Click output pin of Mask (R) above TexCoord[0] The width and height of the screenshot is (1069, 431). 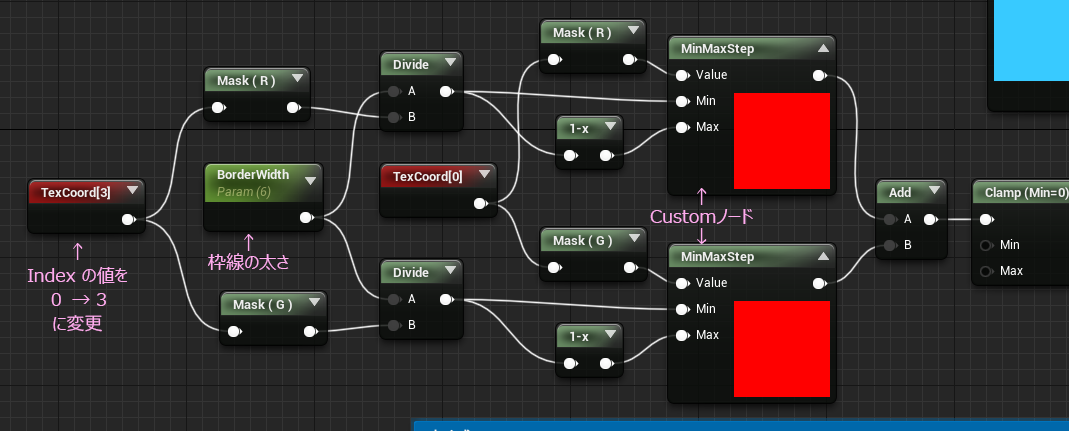(629, 60)
